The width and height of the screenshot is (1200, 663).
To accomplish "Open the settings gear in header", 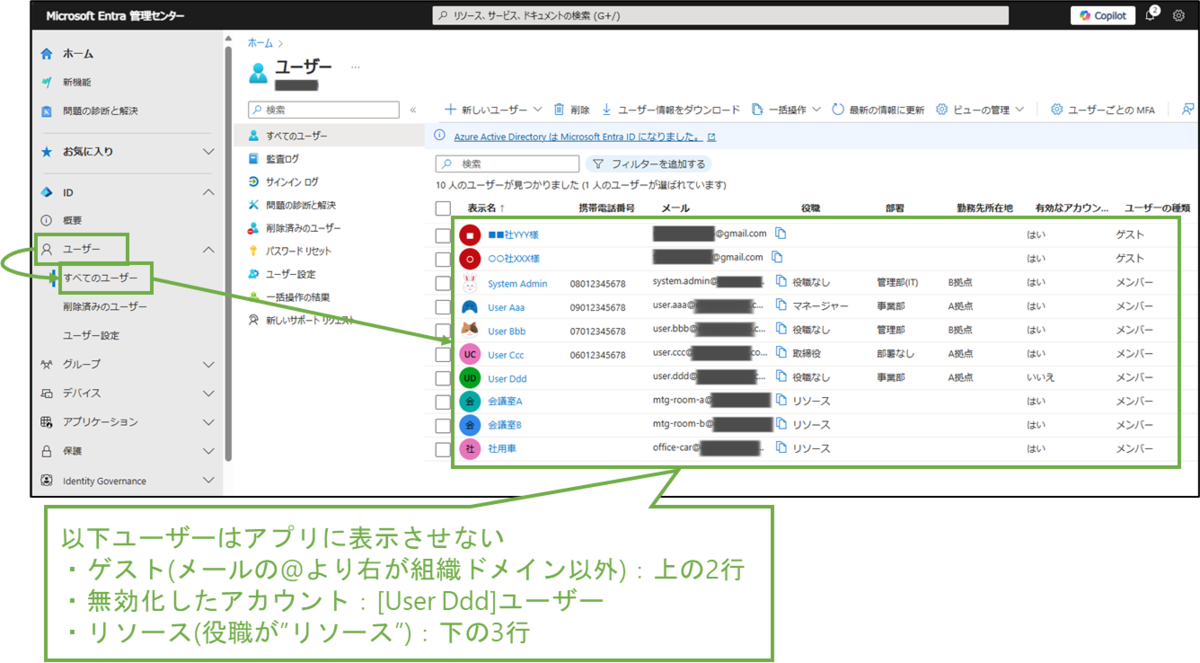I will [1177, 15].
